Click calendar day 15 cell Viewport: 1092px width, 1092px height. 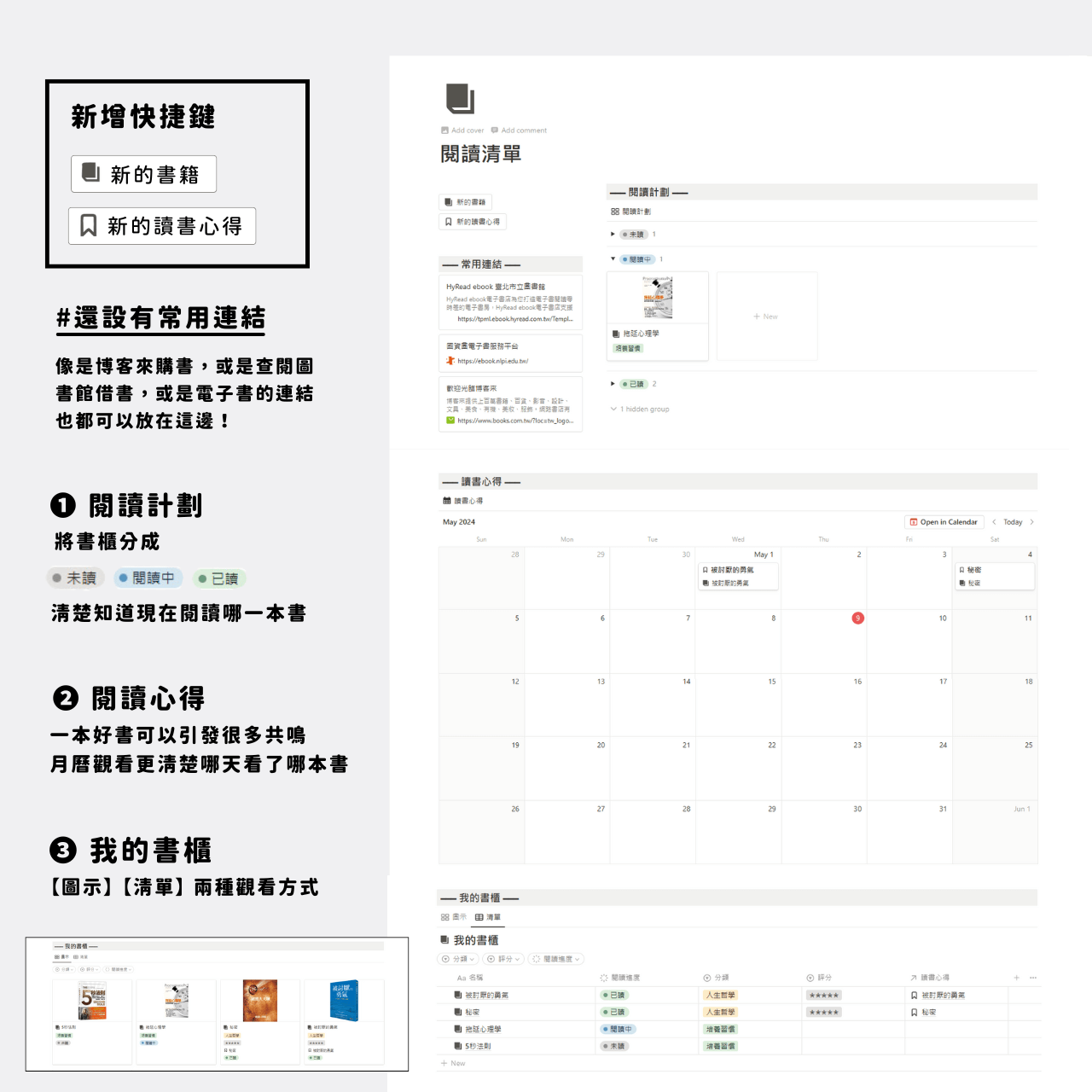click(738, 705)
